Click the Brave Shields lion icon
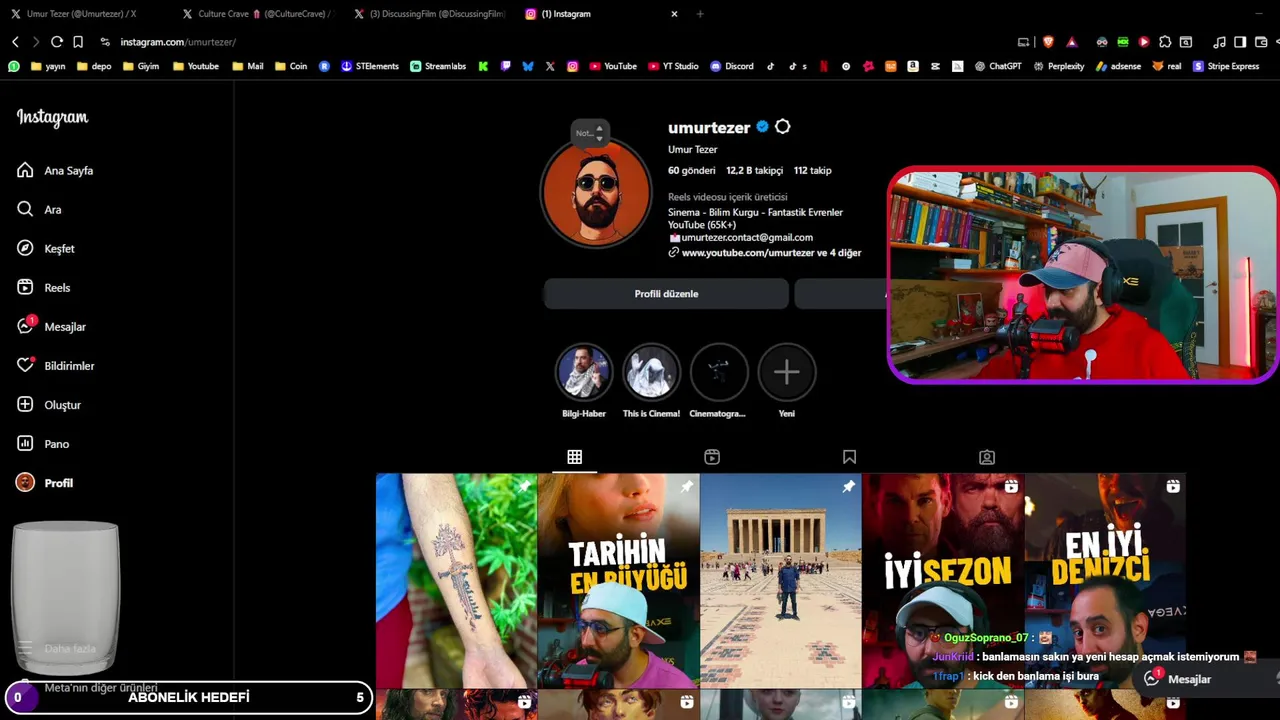The height and width of the screenshot is (720, 1280). point(1048,42)
